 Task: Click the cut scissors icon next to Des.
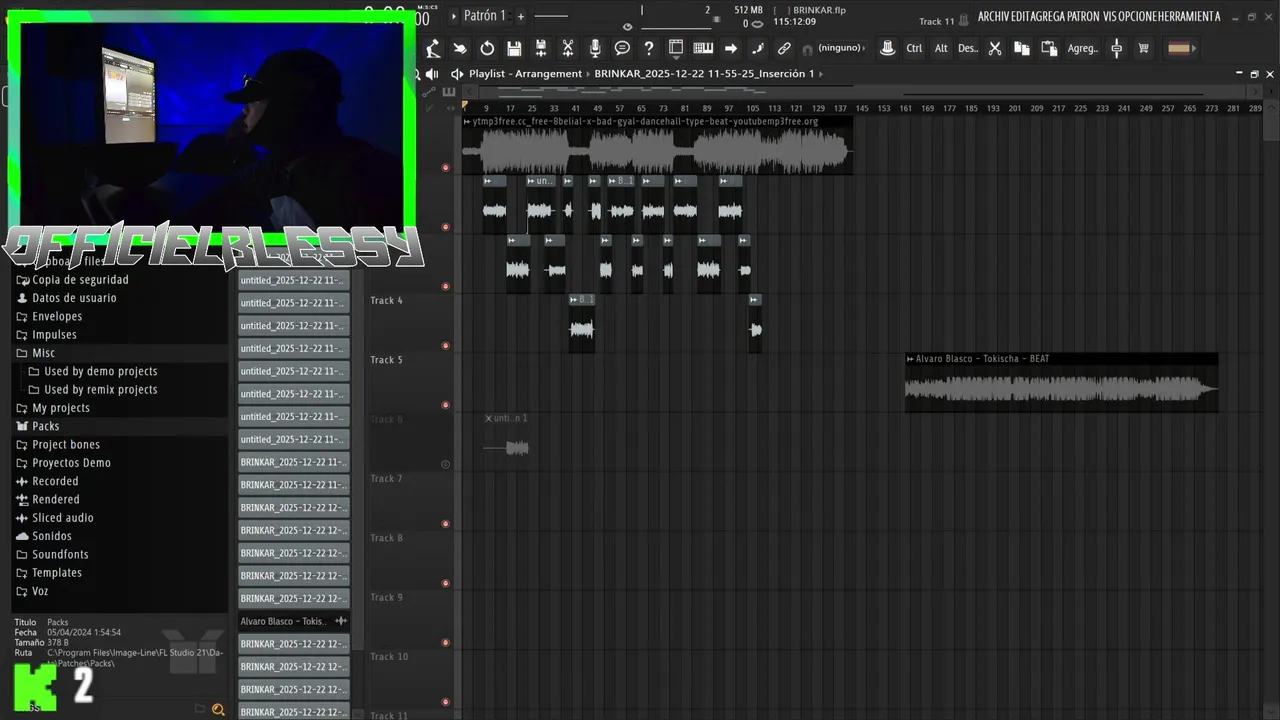click(995, 48)
